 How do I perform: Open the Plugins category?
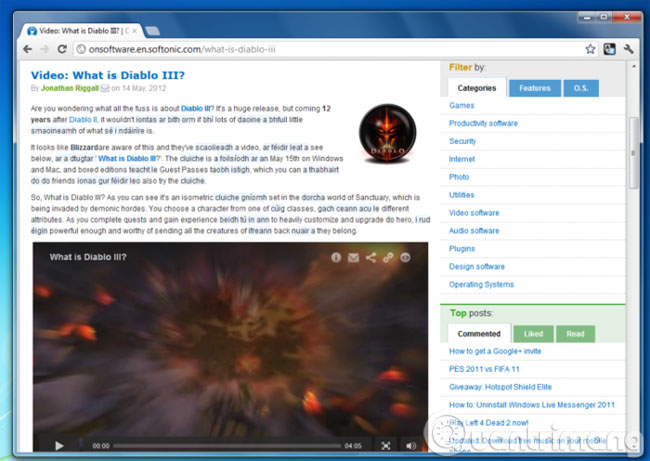[462, 248]
